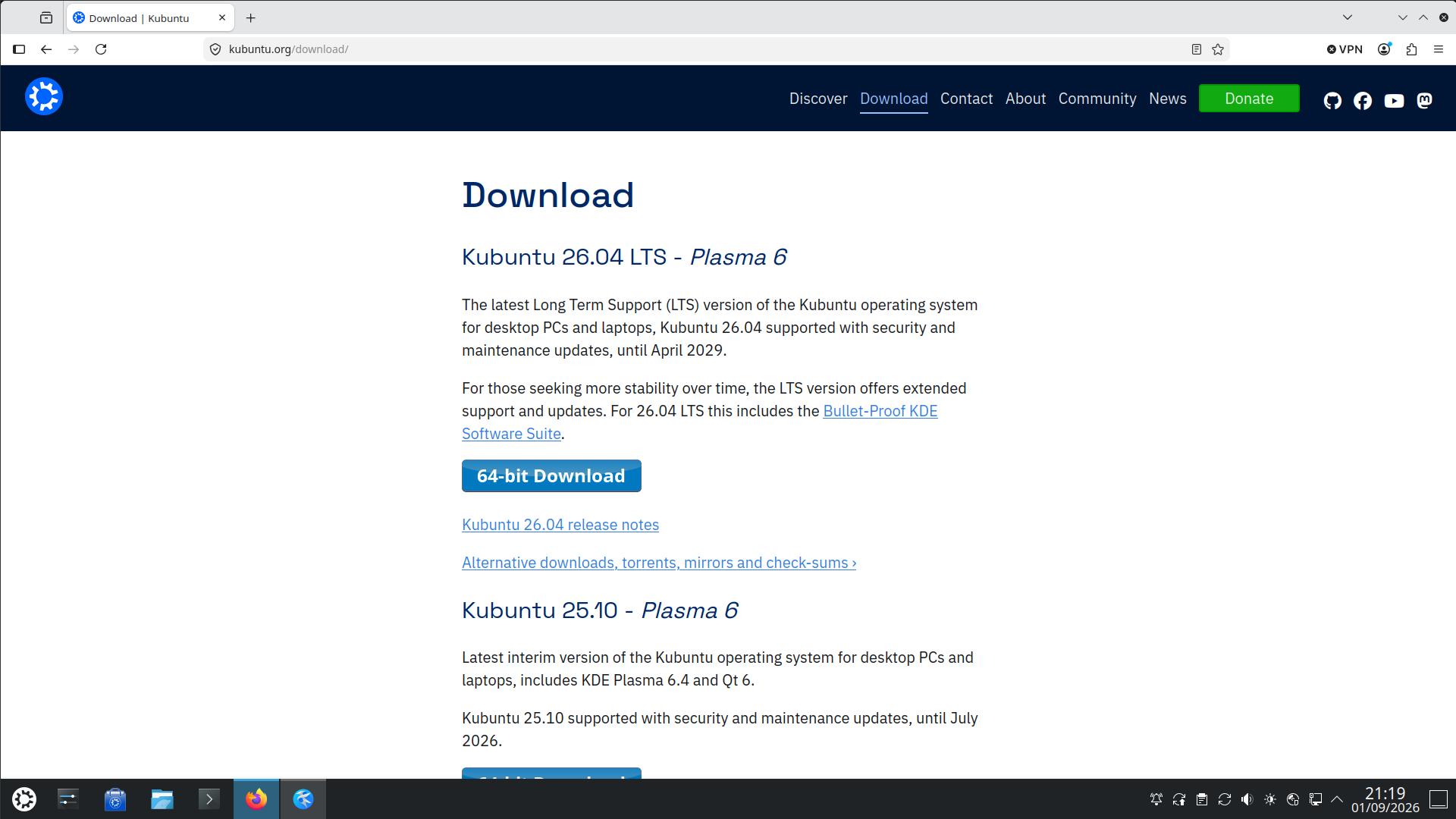Expand hidden system tray icons

[x=1337, y=799]
